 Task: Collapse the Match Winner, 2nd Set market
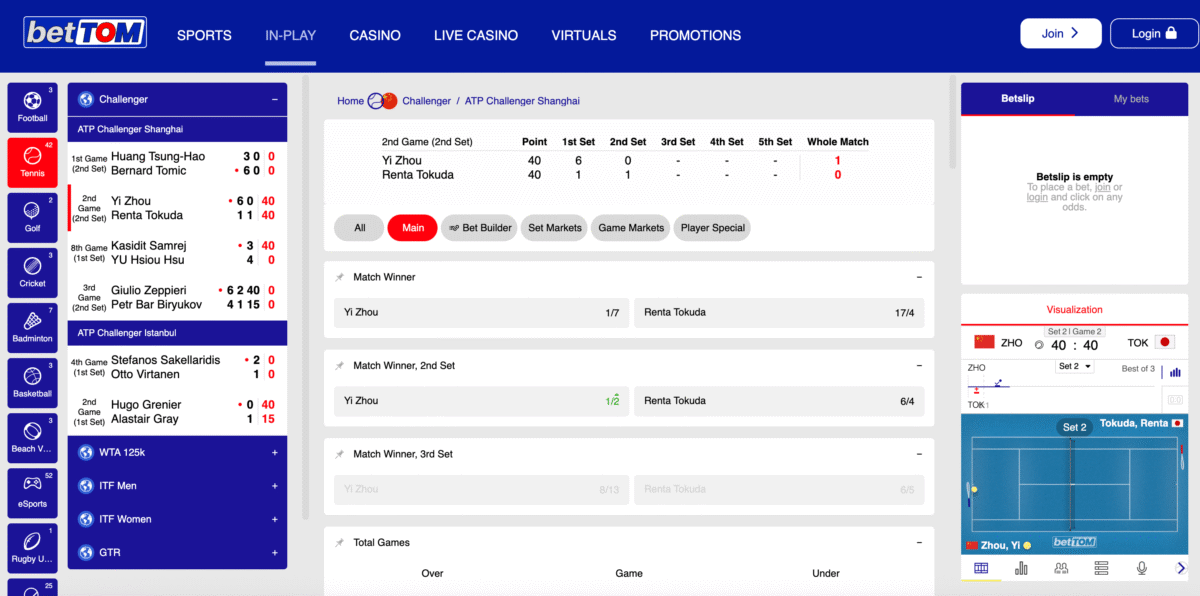pos(919,366)
